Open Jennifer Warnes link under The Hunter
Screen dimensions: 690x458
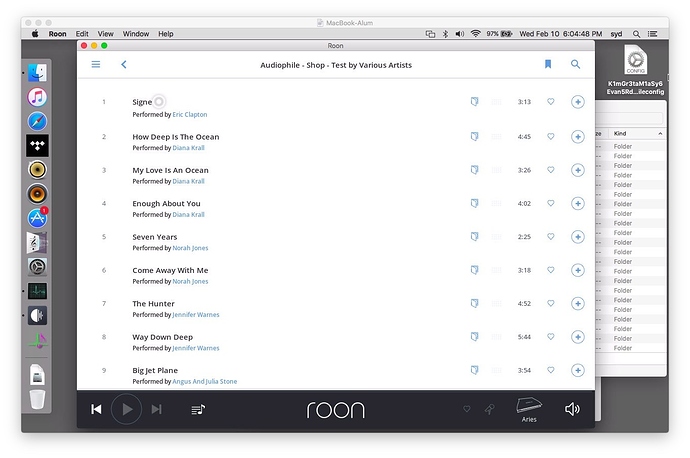[196, 315]
